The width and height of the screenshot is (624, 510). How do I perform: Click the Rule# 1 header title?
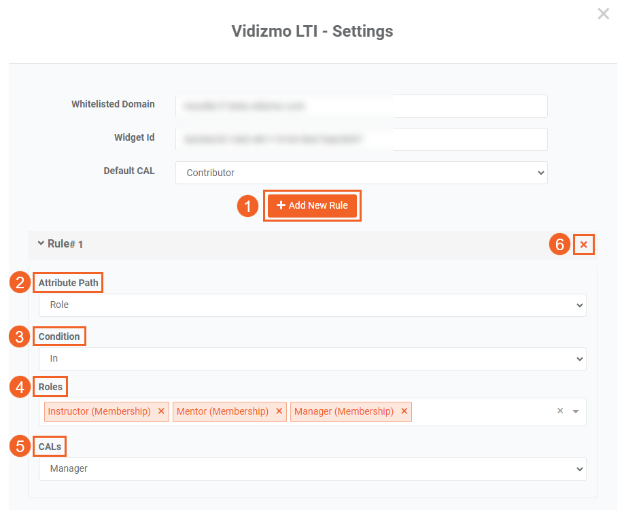[65, 243]
